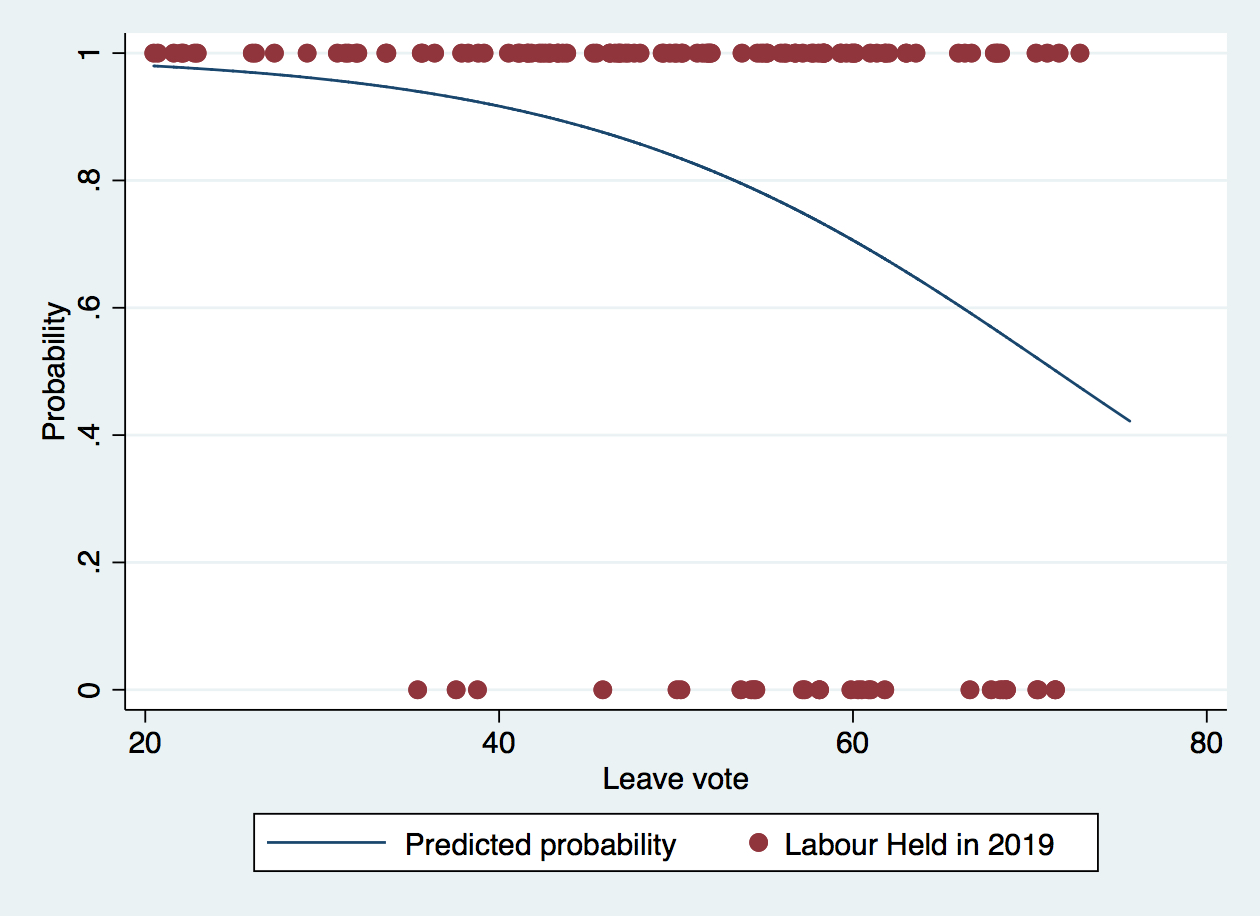Click the "Probability" y-axis title
1260x916 pixels.
click(53, 371)
